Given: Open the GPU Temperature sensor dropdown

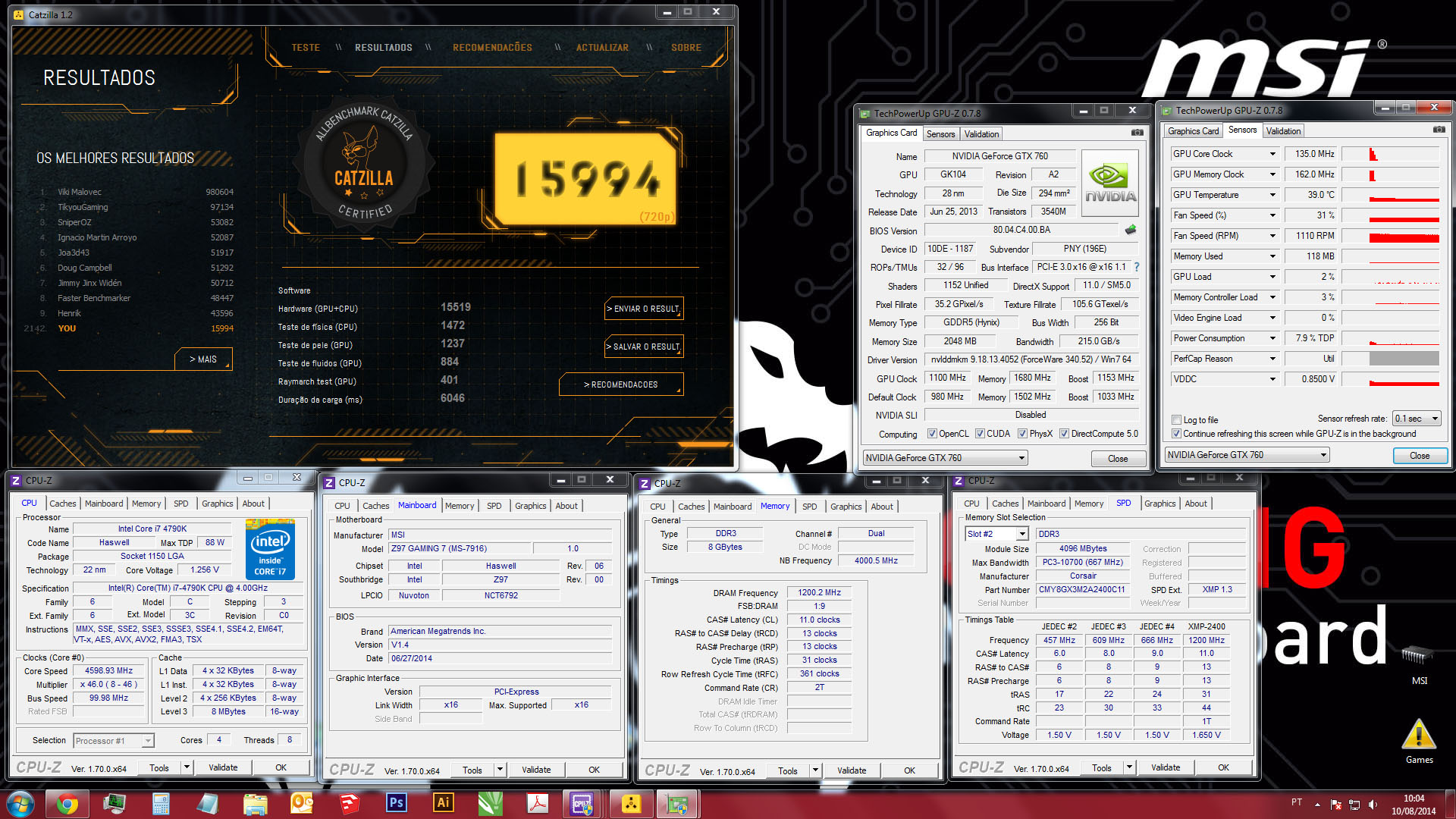Looking at the screenshot, I should 1272,195.
